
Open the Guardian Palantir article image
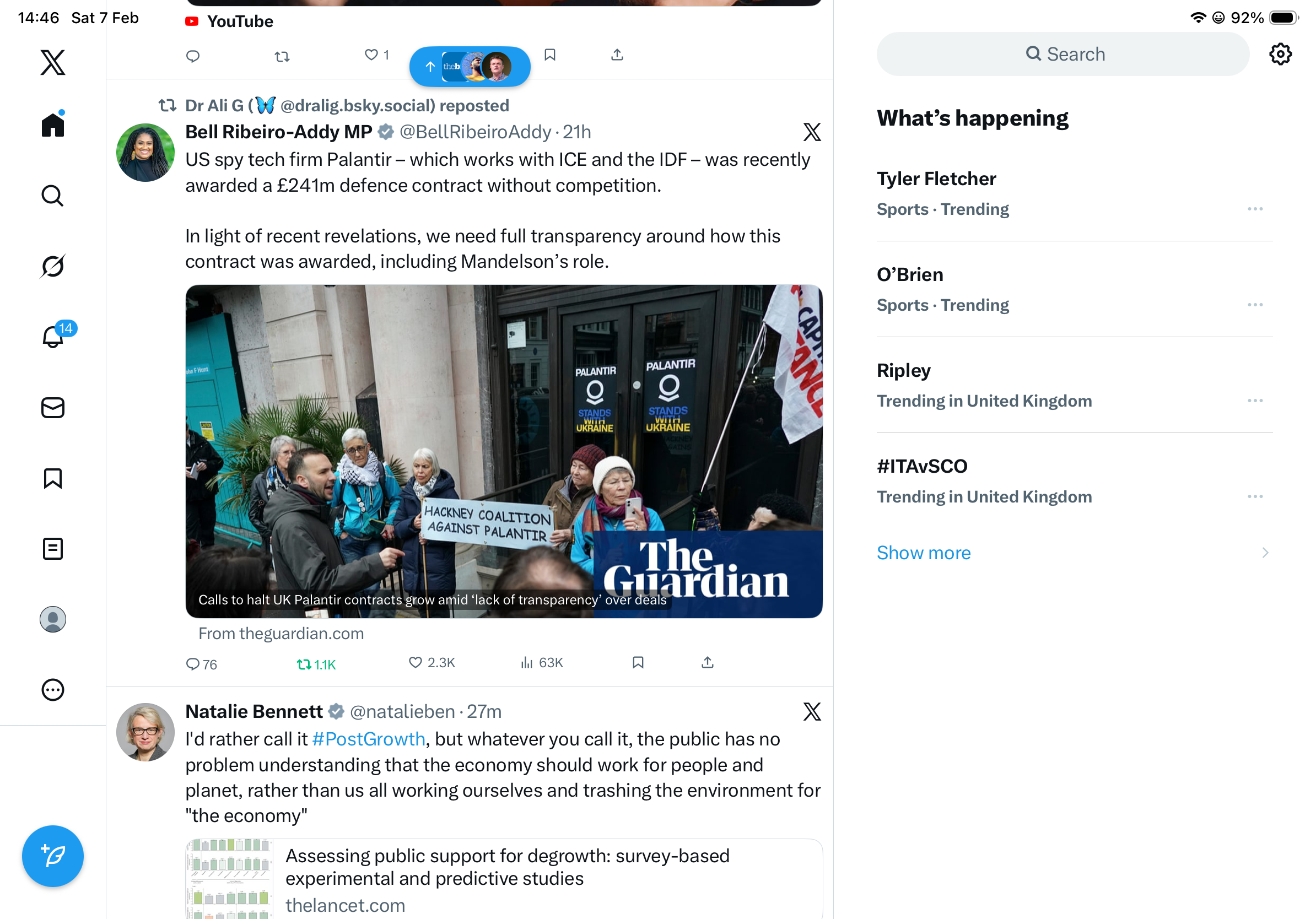click(x=504, y=451)
